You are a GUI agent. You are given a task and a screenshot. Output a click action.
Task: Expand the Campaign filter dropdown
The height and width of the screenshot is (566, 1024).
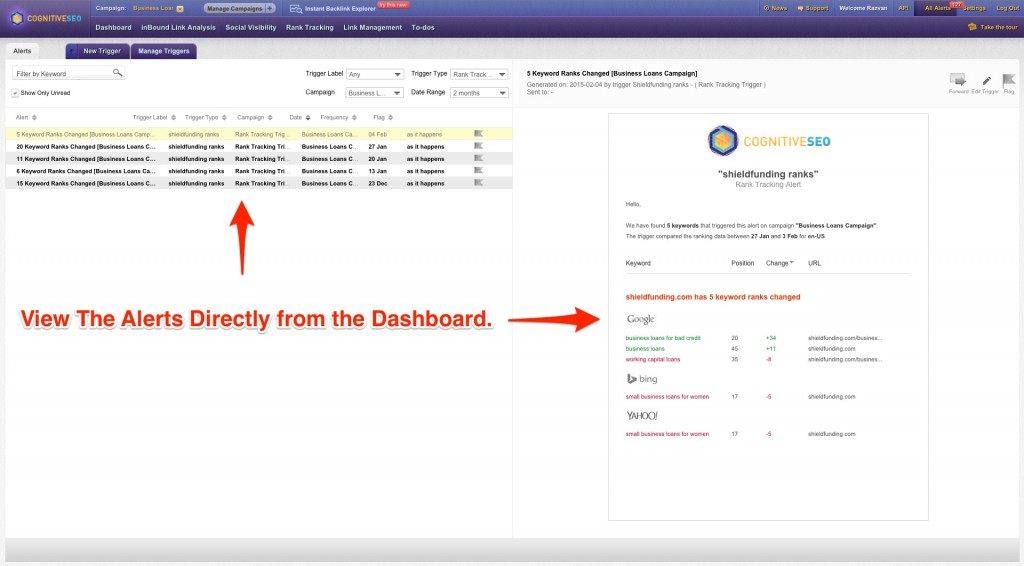(x=375, y=92)
